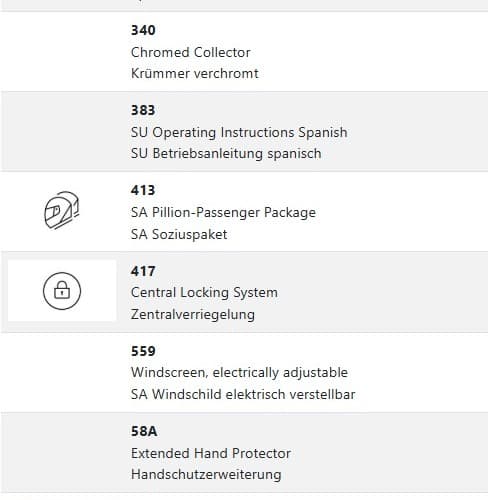Click SA Pillion-Passenger Package label
The width and height of the screenshot is (488, 500).
coord(223,213)
